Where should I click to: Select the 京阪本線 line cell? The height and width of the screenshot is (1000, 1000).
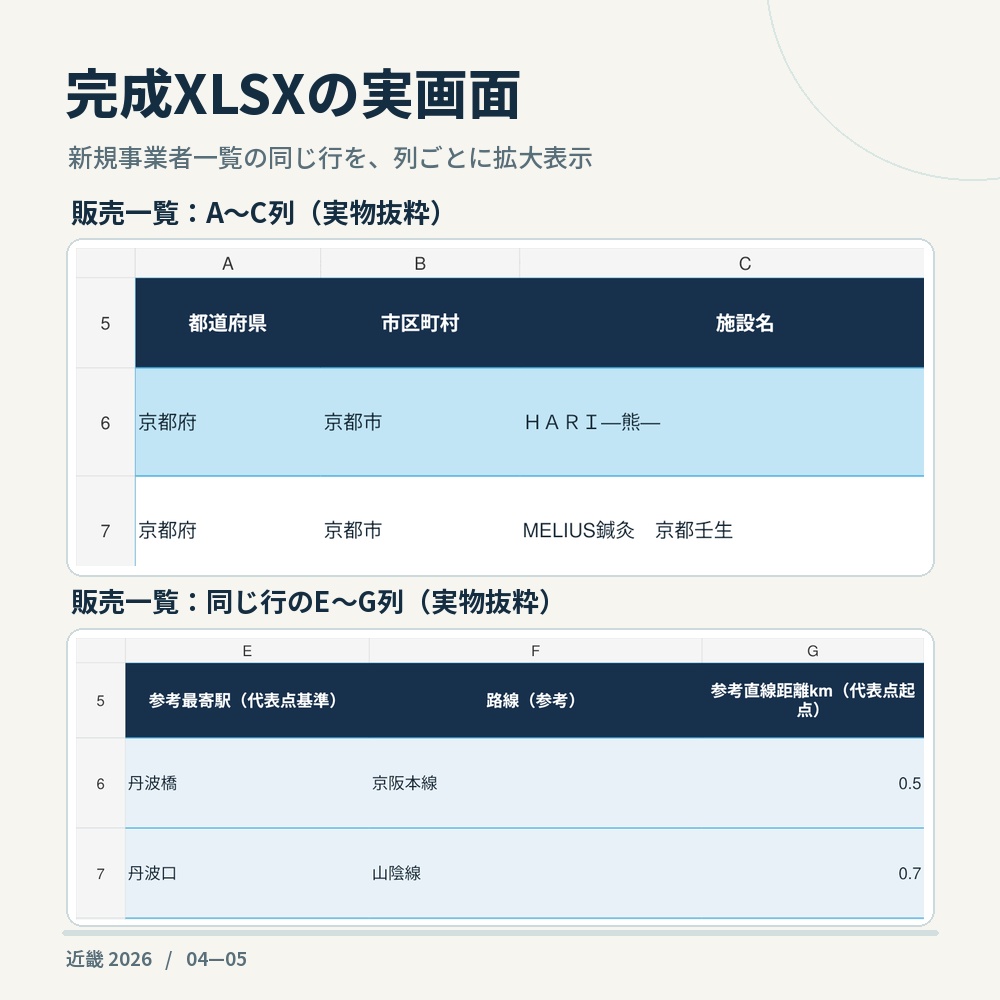pos(535,783)
